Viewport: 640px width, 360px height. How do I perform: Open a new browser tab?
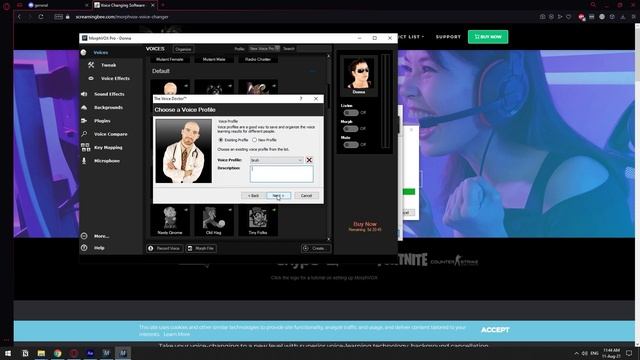(162, 5)
